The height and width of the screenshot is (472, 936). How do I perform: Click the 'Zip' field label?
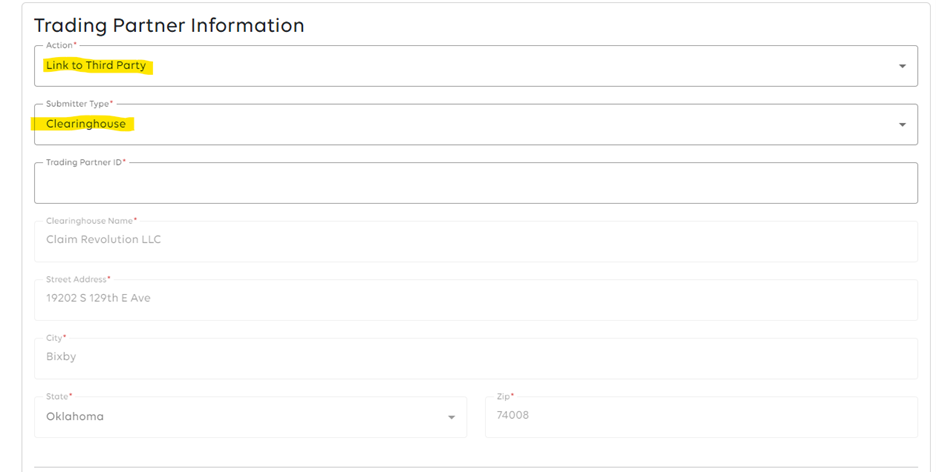click(x=504, y=396)
